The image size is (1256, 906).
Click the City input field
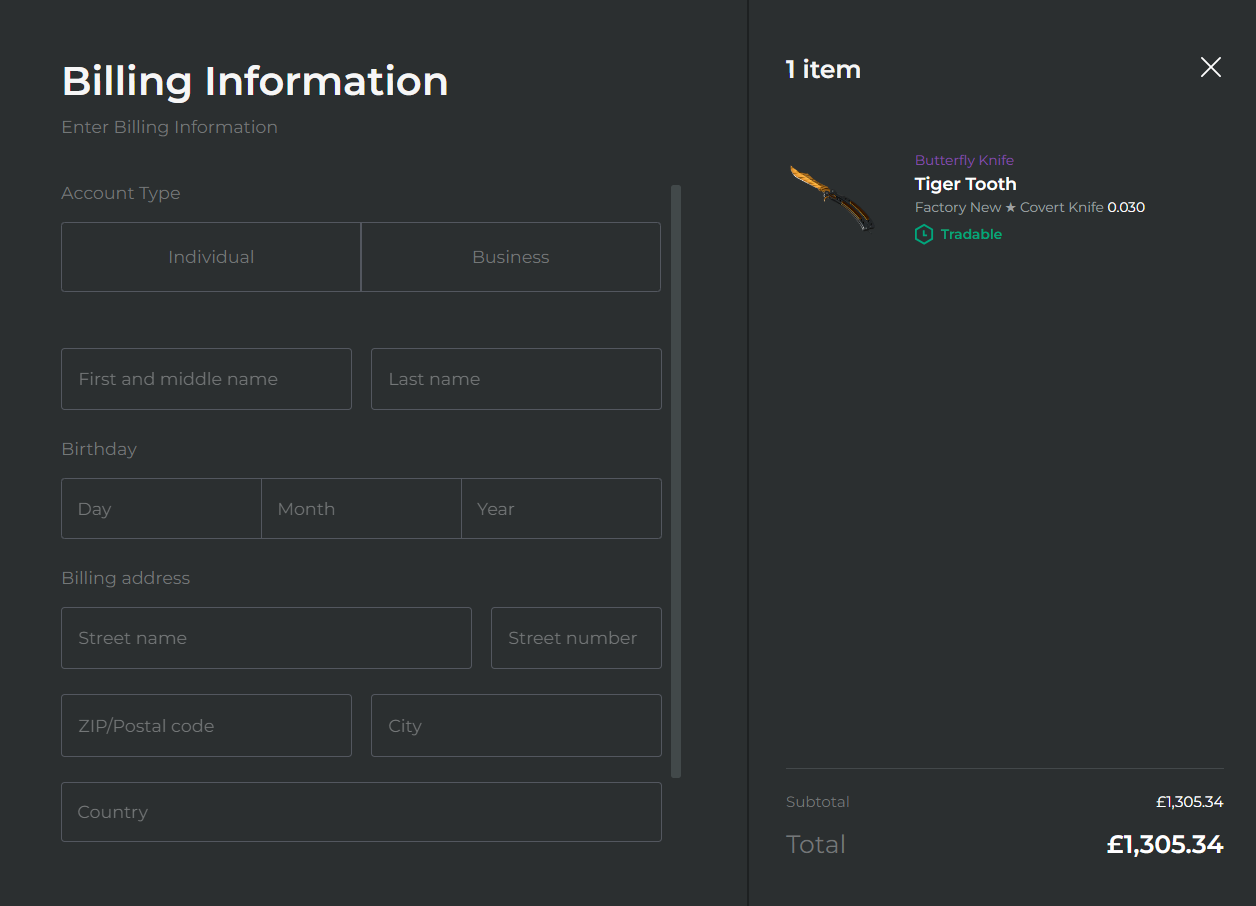pos(516,726)
